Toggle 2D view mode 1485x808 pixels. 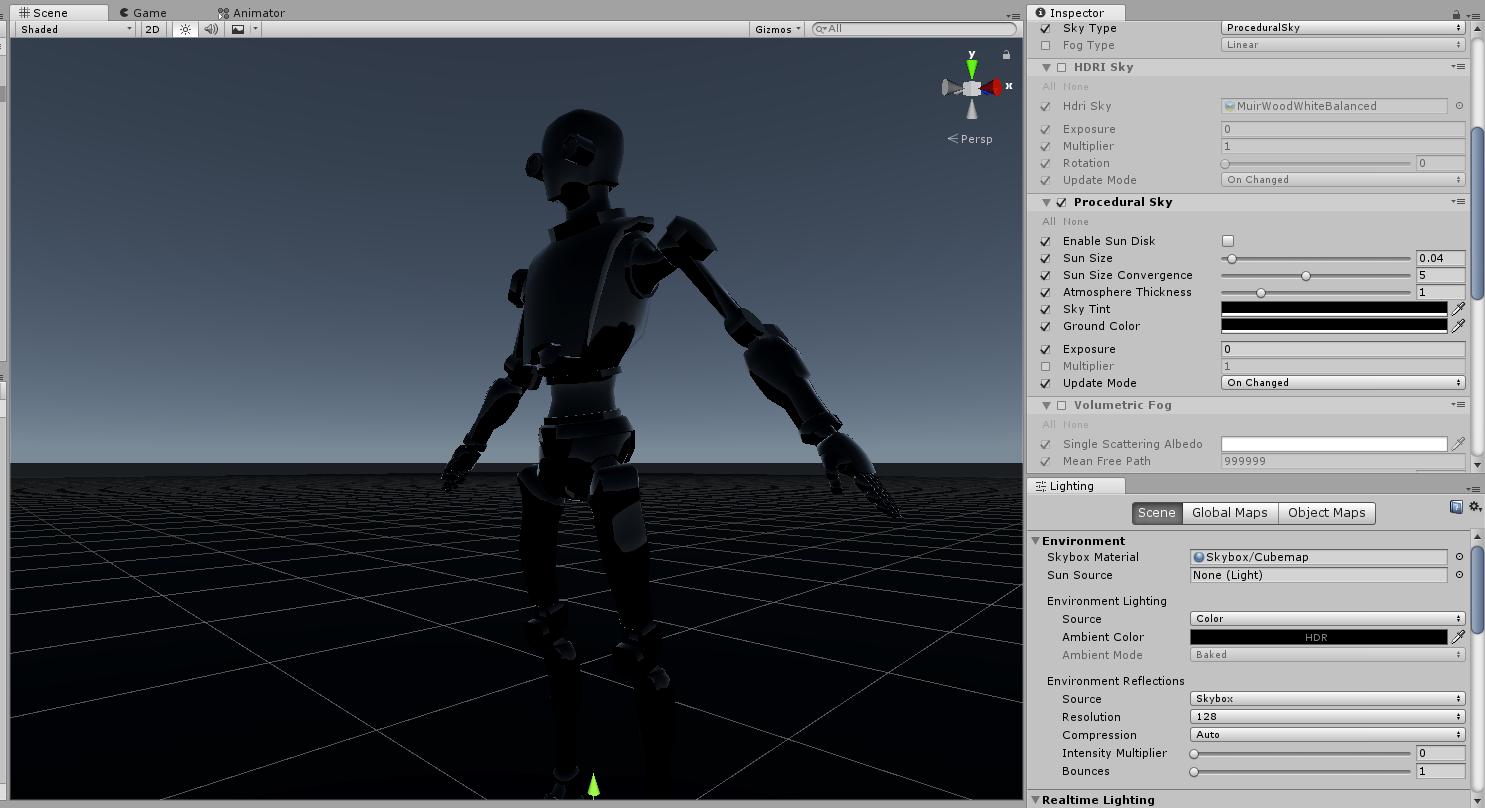coord(151,29)
